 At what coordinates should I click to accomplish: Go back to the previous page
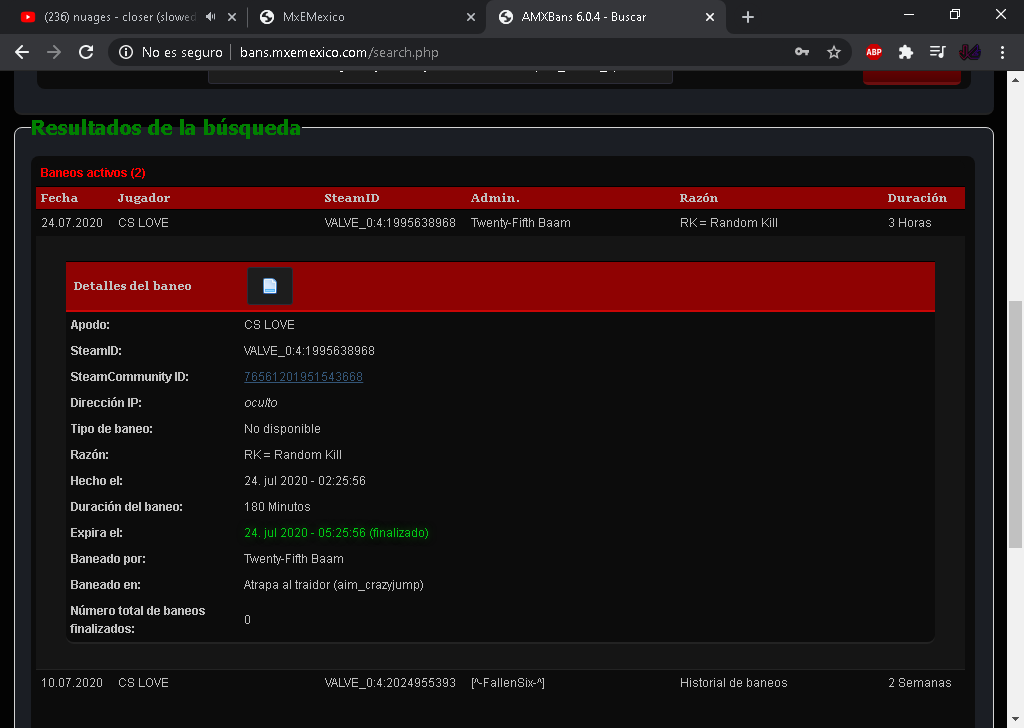pyautogui.click(x=22, y=52)
